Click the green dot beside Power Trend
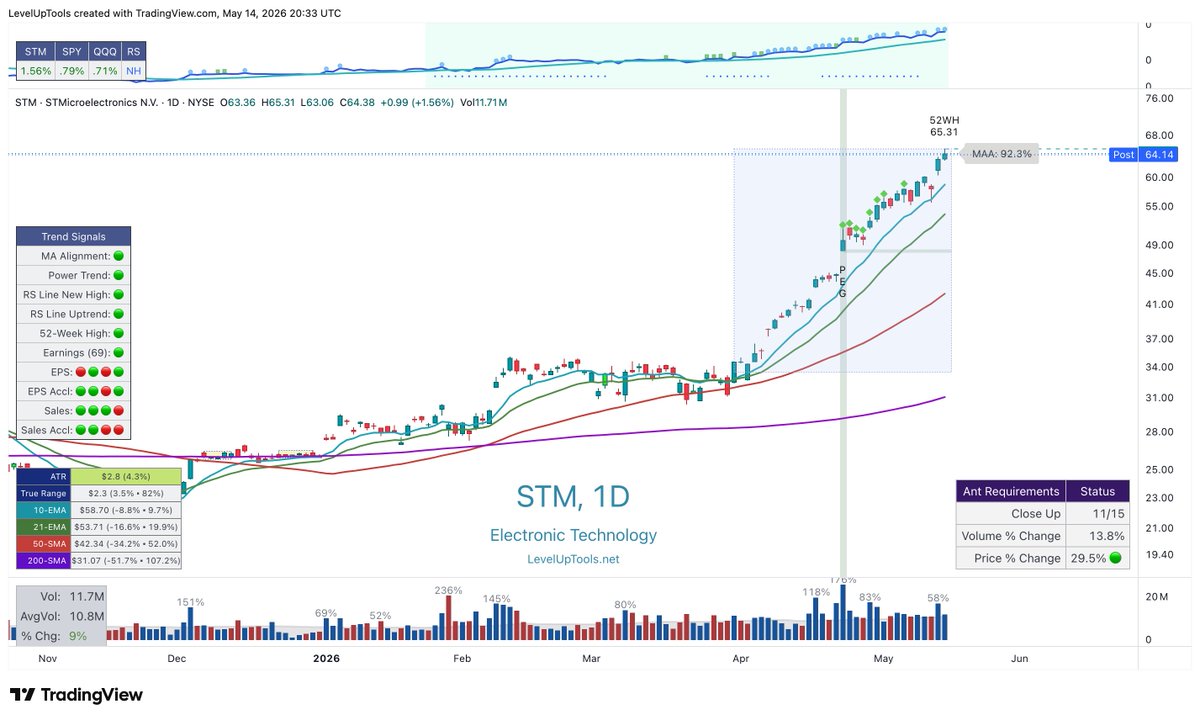Viewport: 1200px width, 720px height. (x=118, y=275)
